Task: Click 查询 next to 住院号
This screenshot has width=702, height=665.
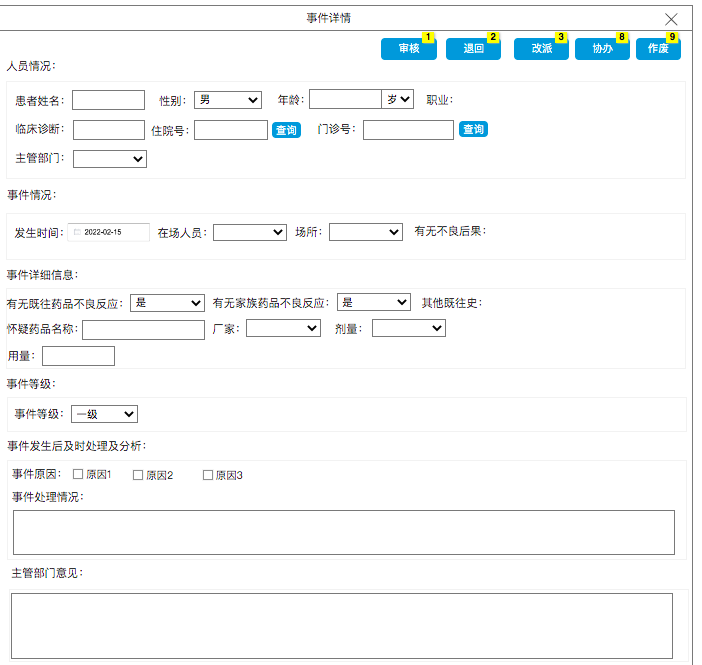Action: pyautogui.click(x=287, y=130)
